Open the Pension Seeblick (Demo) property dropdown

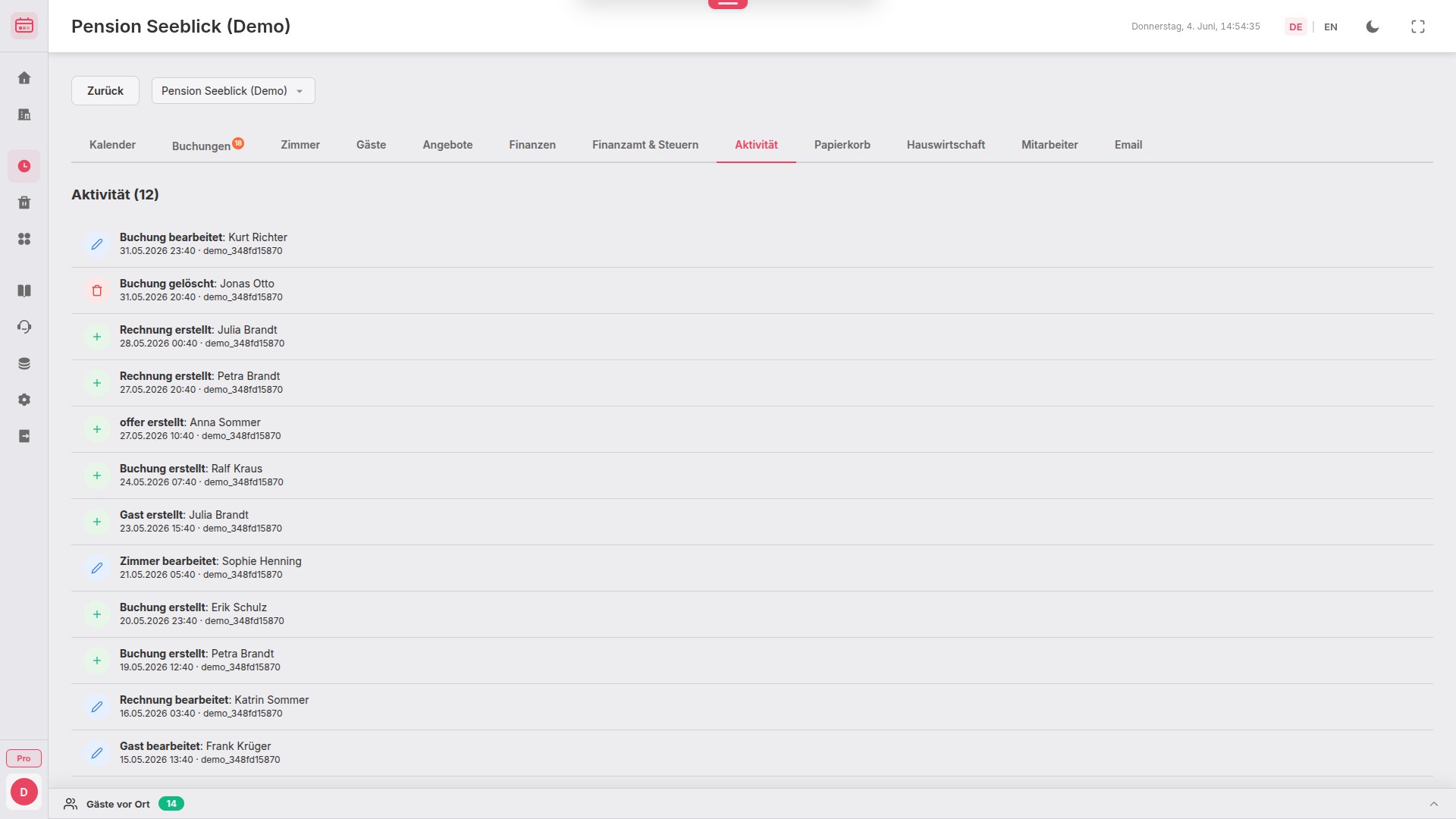point(233,91)
